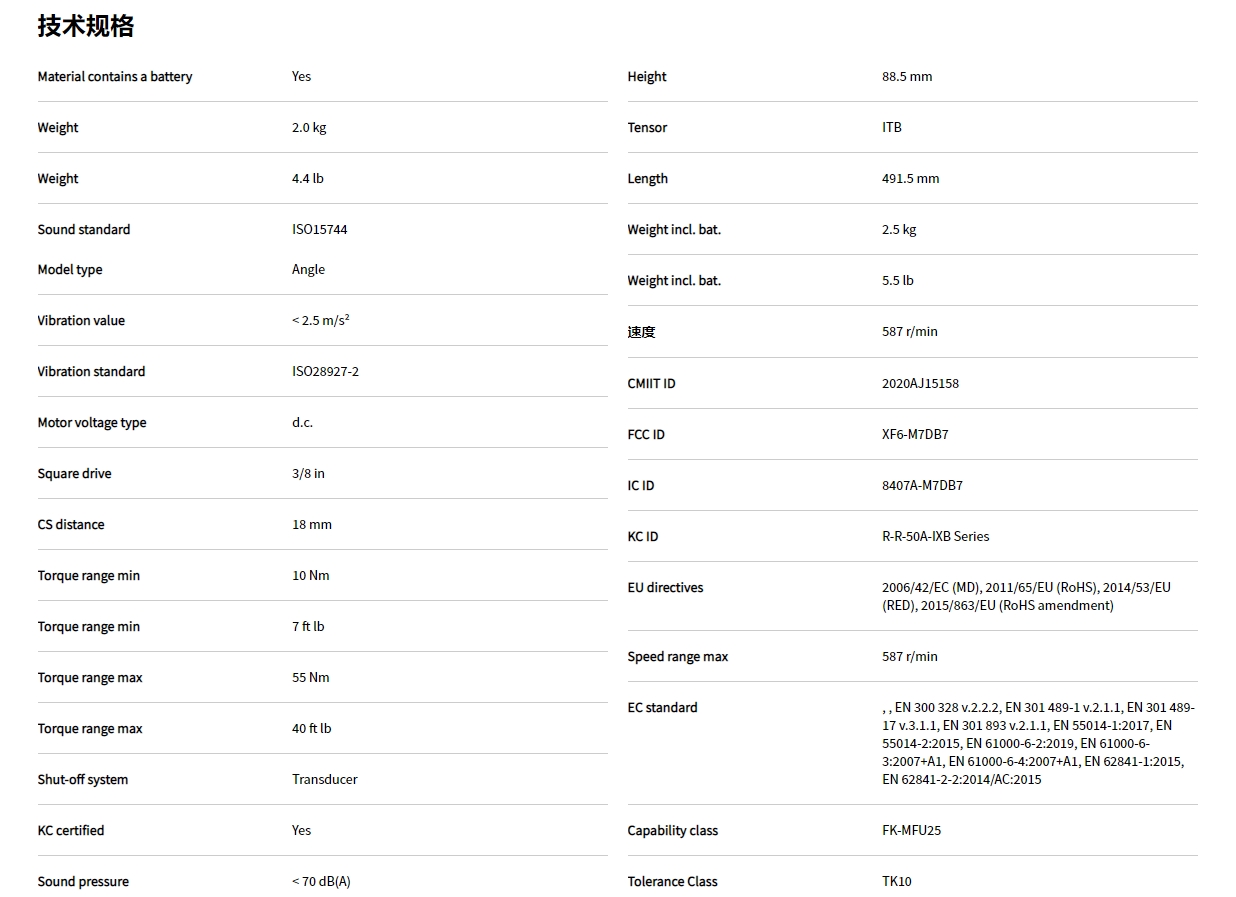This screenshot has height=897, width=1236.
Task: Click the ITB tensor value
Action: pos(891,127)
